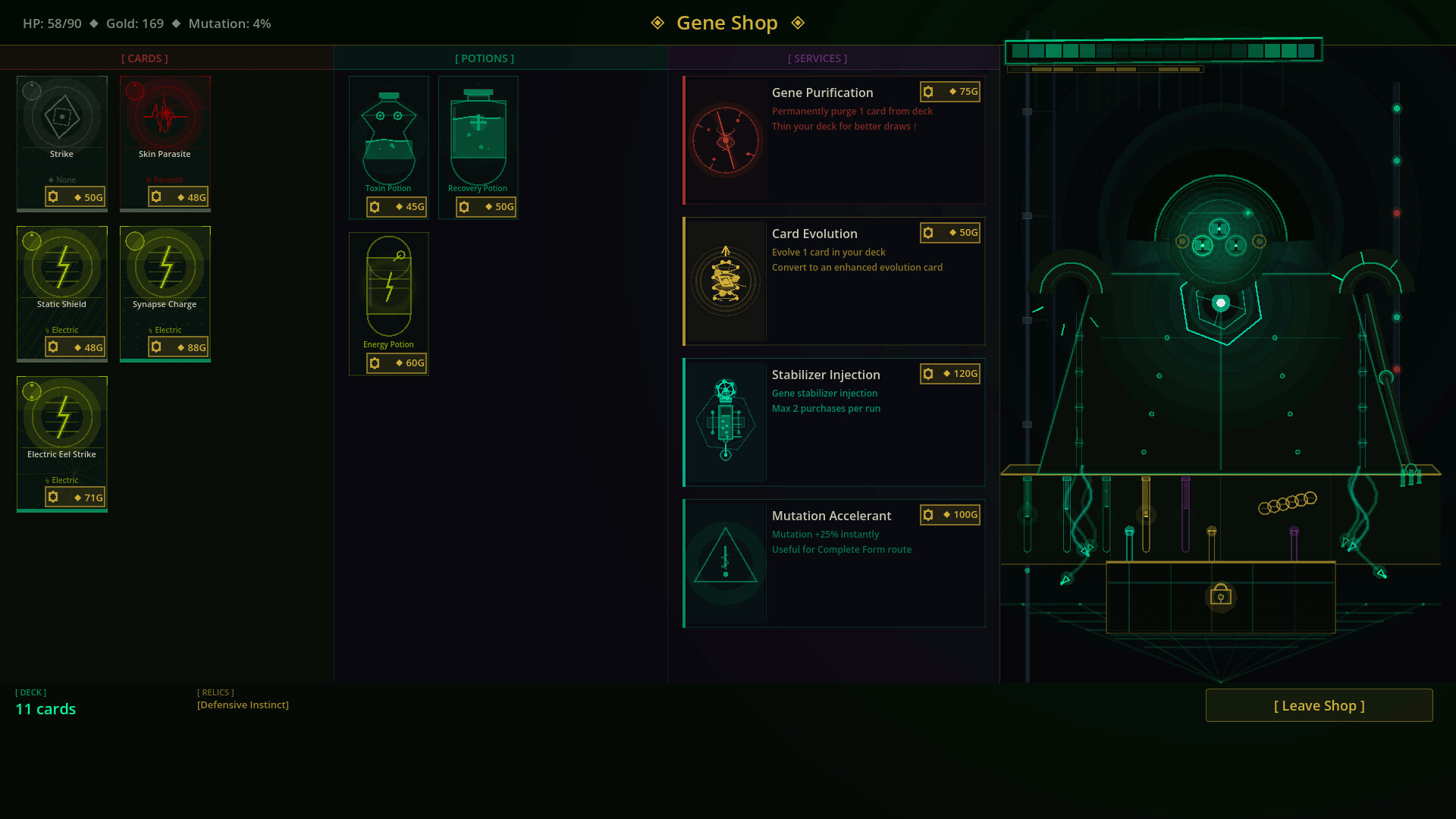This screenshot has width=1456, height=819.
Task: Select the Strike card thumbnail
Action: 61,115
